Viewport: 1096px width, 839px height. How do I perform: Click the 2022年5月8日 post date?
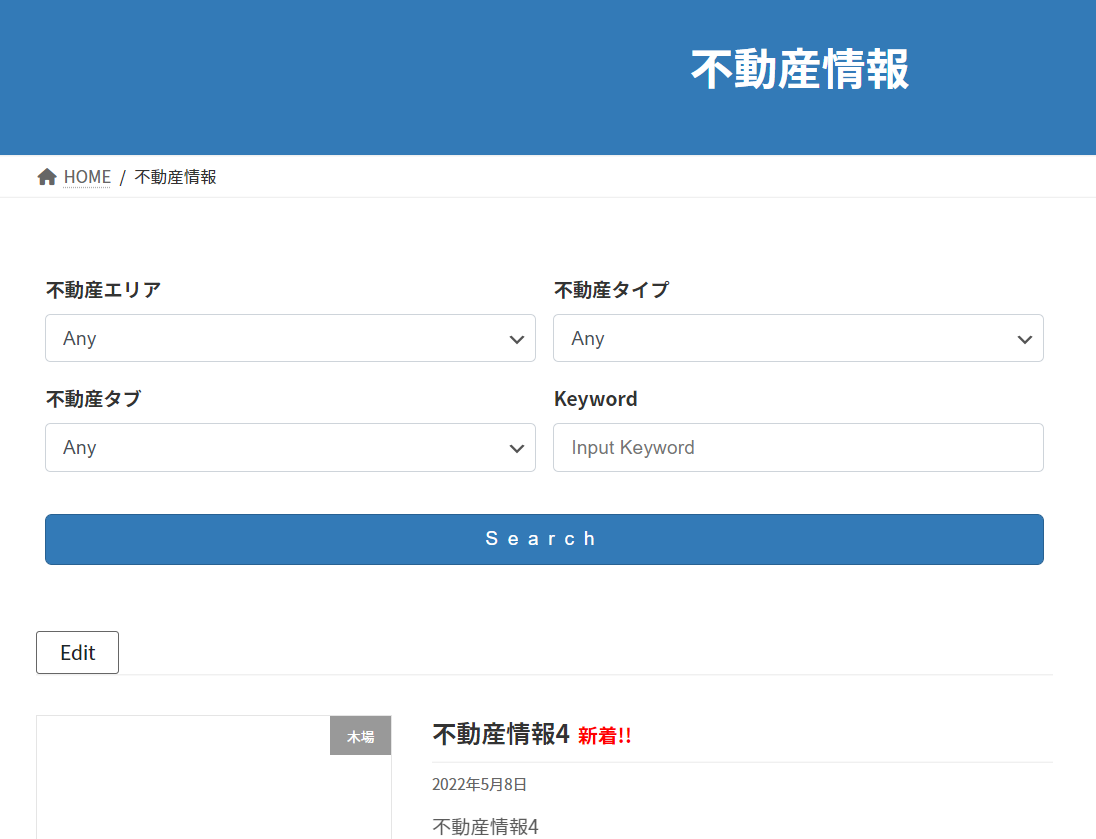coord(479,784)
